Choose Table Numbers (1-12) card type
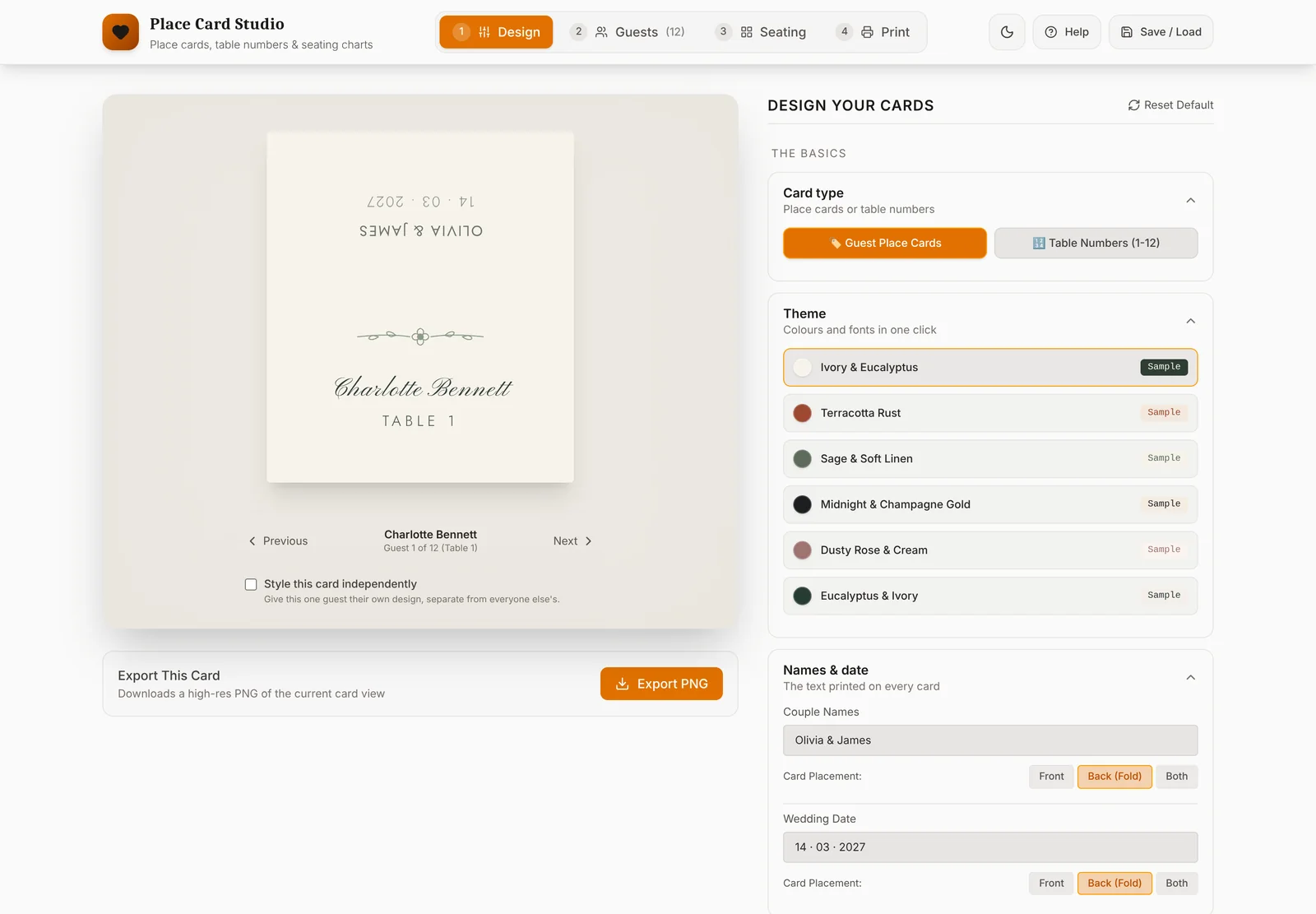Screen dimensions: 1316x914 click(1096, 244)
